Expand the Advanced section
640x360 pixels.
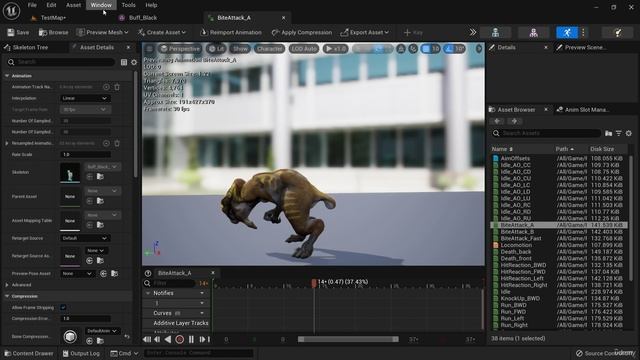point(7,285)
